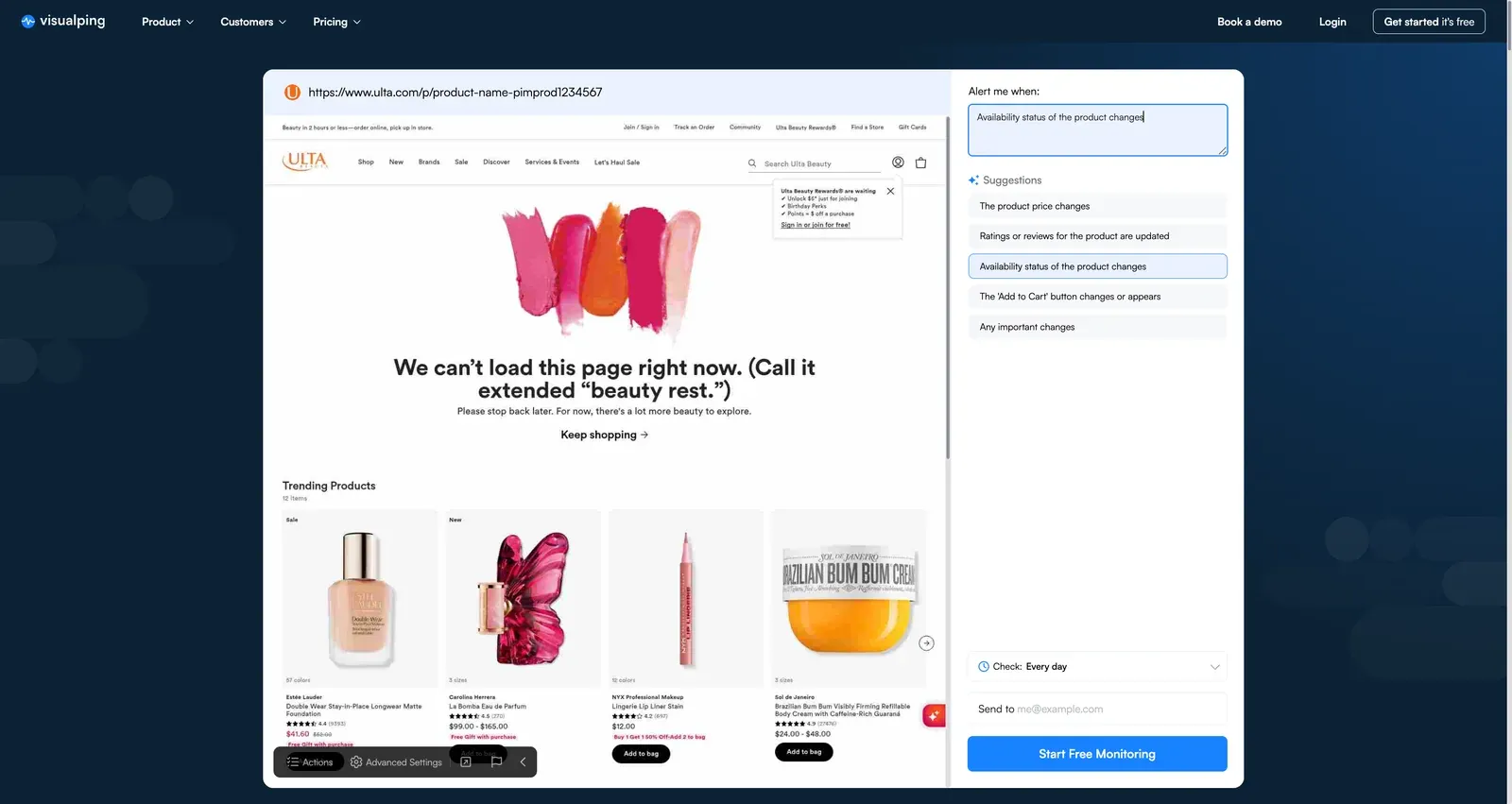1512x804 pixels.
Task: Collapse the bottom toolbar with left chevron
Action: tap(523, 762)
